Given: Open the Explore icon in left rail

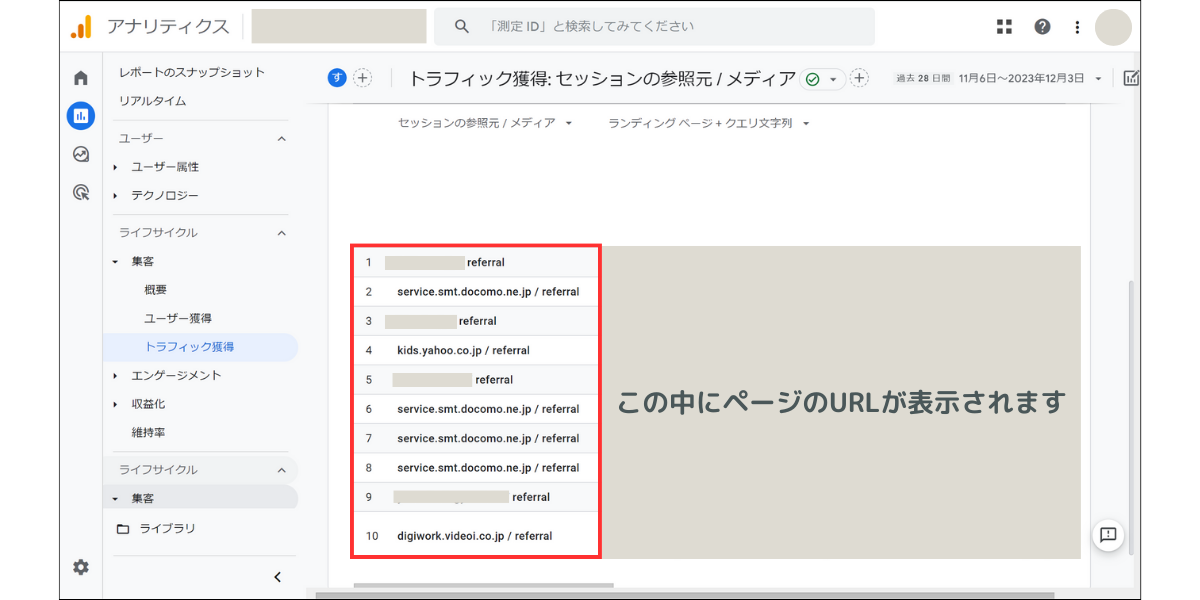Looking at the screenshot, I should click(x=81, y=154).
